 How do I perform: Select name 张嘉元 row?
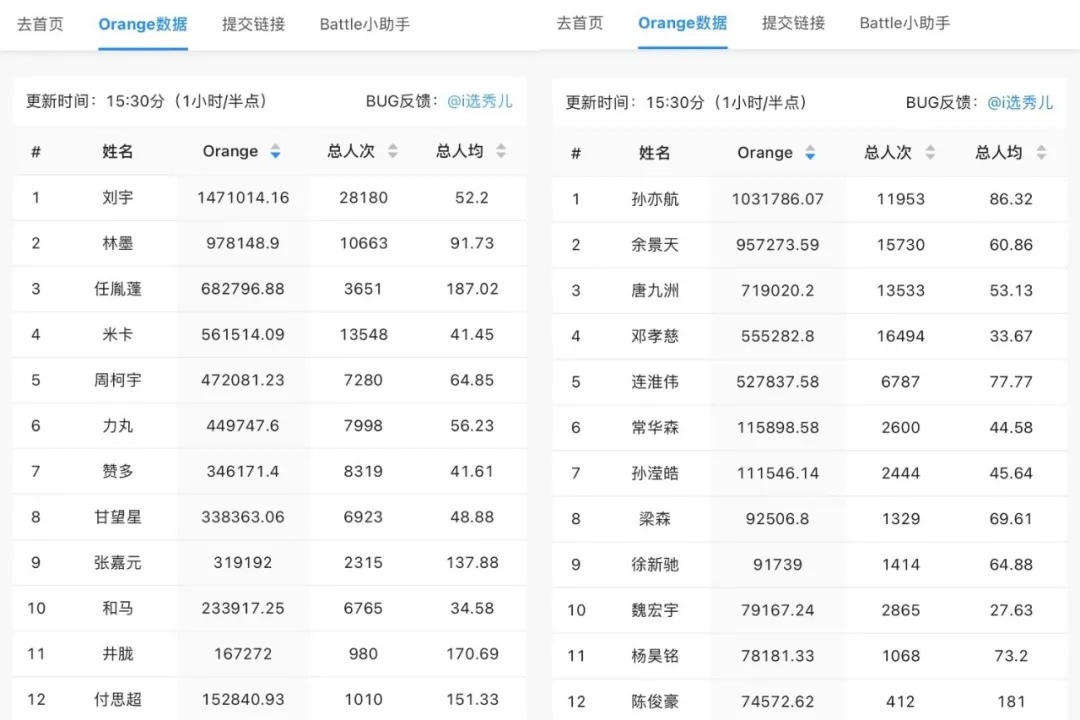[118, 563]
